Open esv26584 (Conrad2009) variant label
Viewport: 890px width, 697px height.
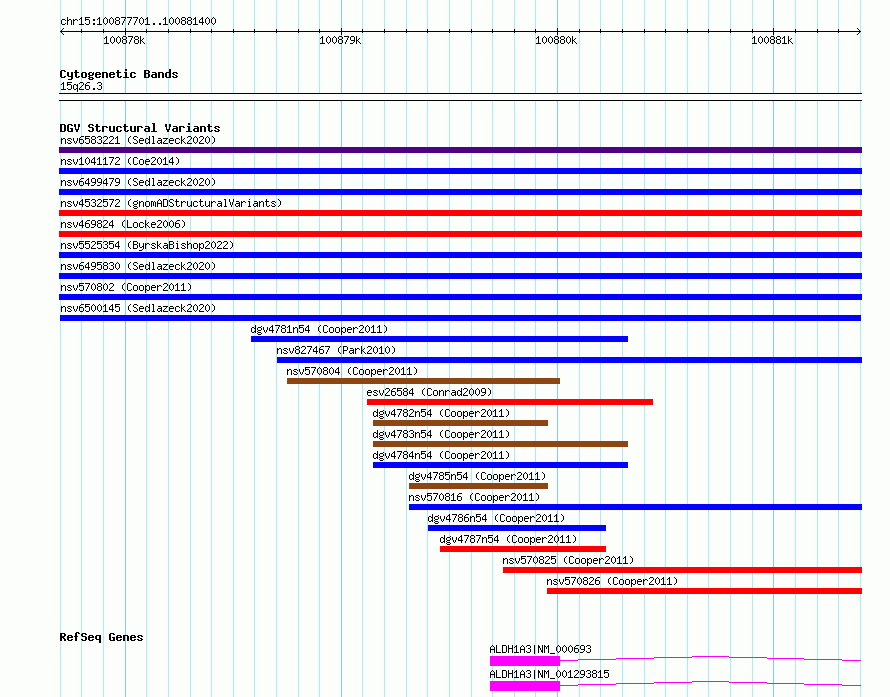(x=429, y=392)
